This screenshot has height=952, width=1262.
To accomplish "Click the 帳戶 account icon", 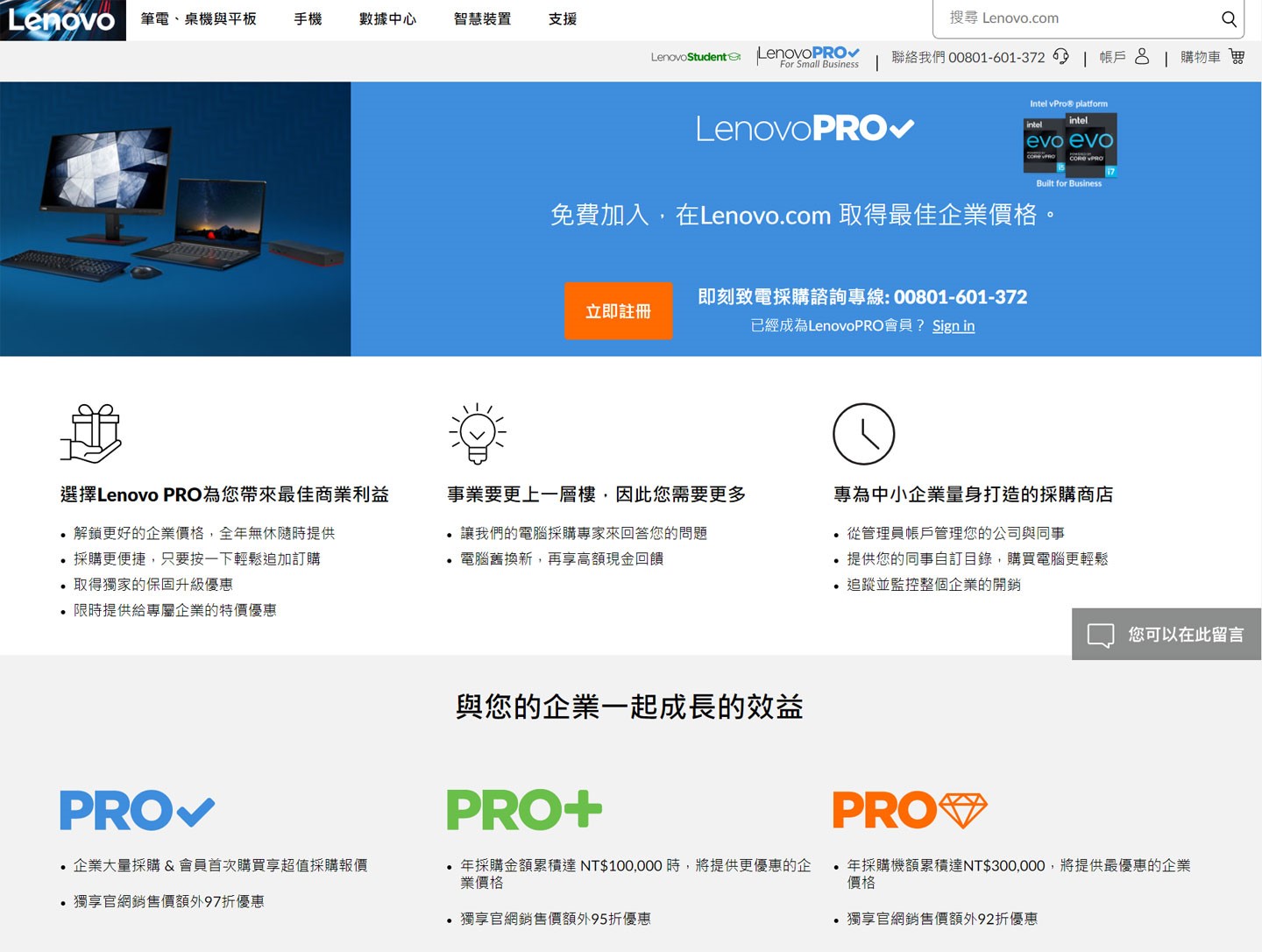I will coord(1141,58).
